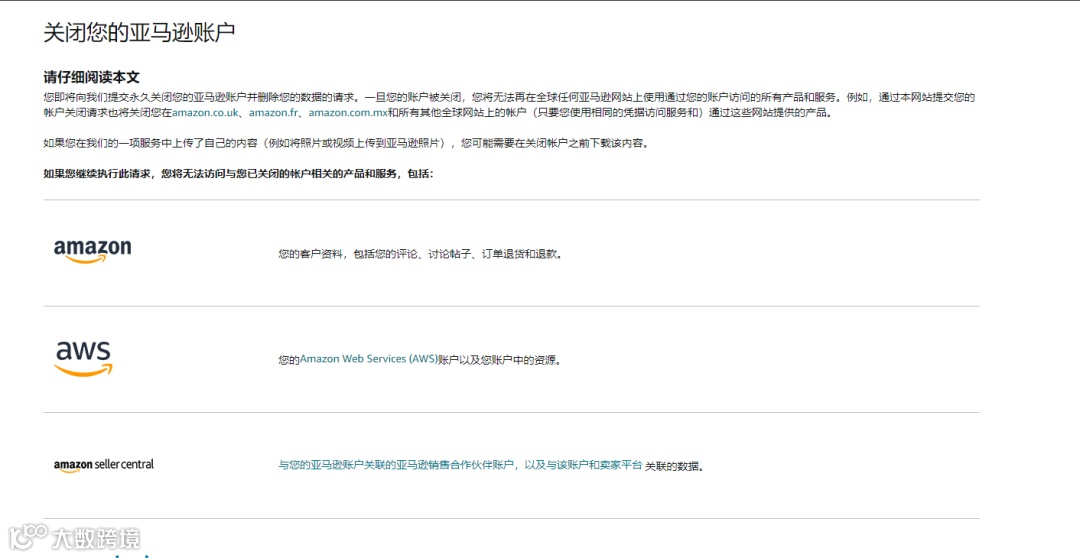Click the bold line starting 如果您继续执行此请求
The height and width of the screenshot is (558, 1080).
point(238,174)
